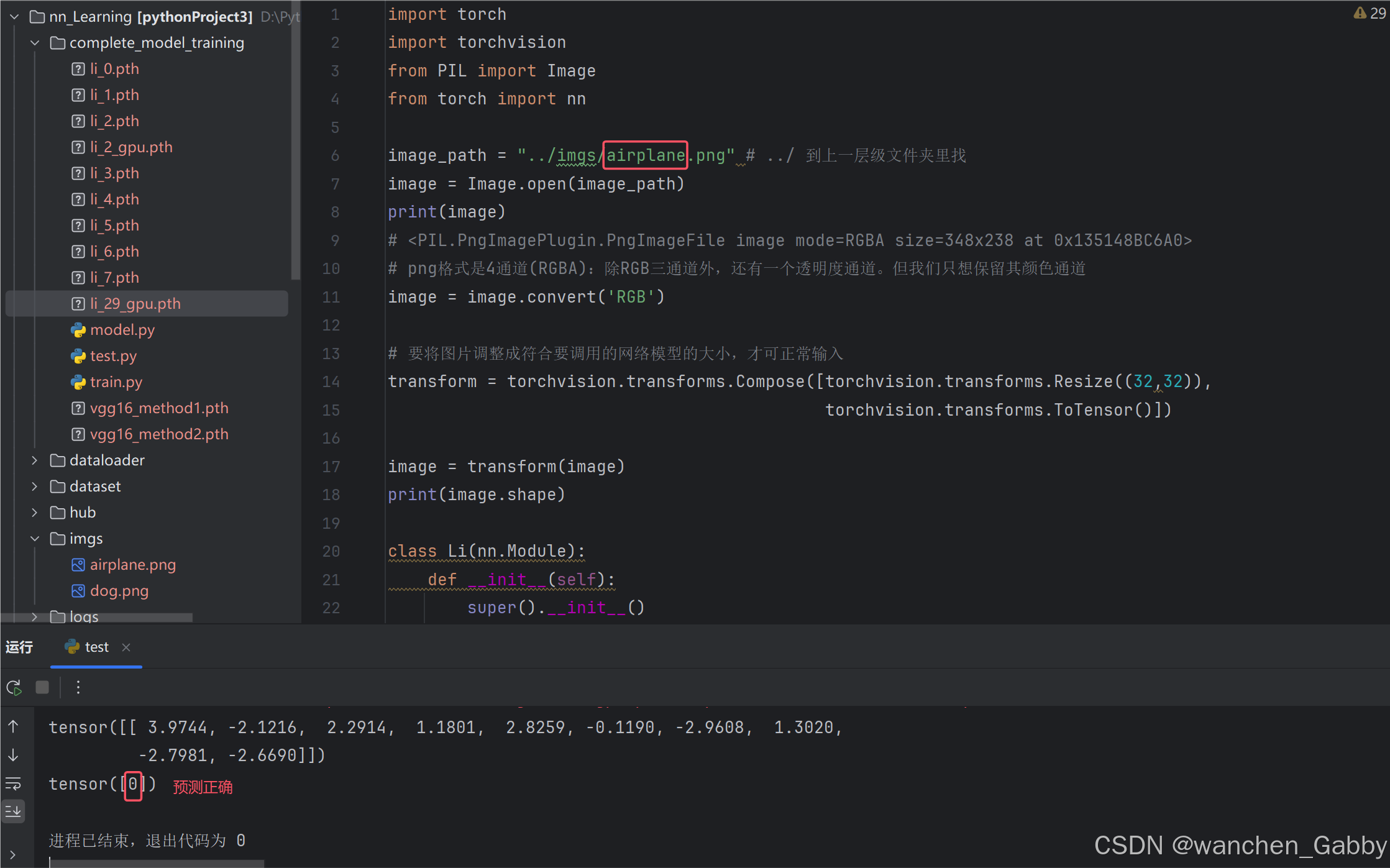This screenshot has width=1390, height=868.
Task: Open airplane.png image file
Action: tap(133, 565)
